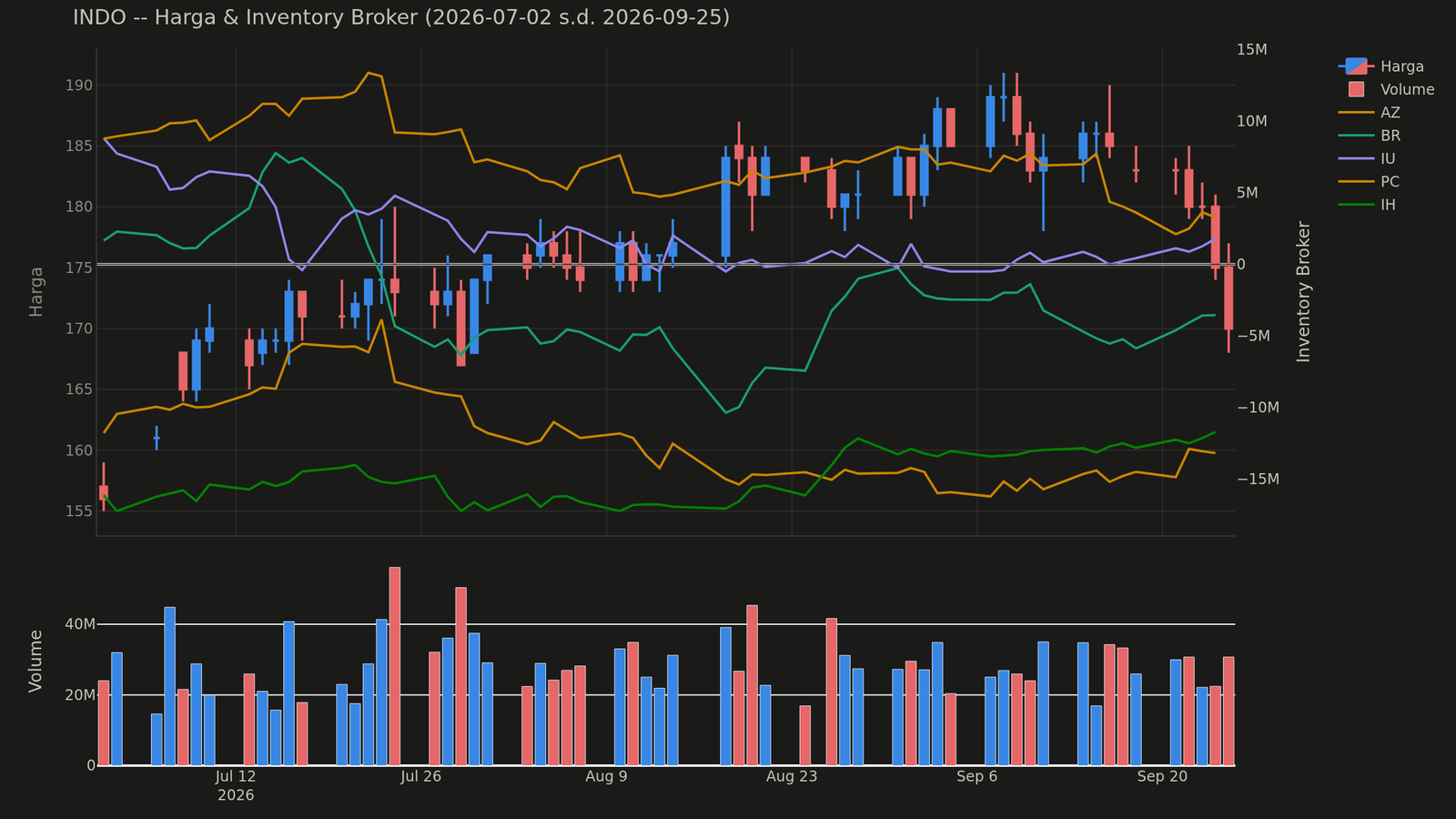The width and height of the screenshot is (1456, 819).
Task: Click the 'Sep 6' date tick label
Action: click(977, 776)
